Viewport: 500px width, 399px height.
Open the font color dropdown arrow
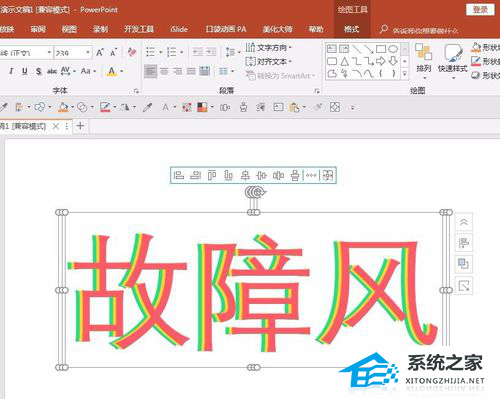122,71
